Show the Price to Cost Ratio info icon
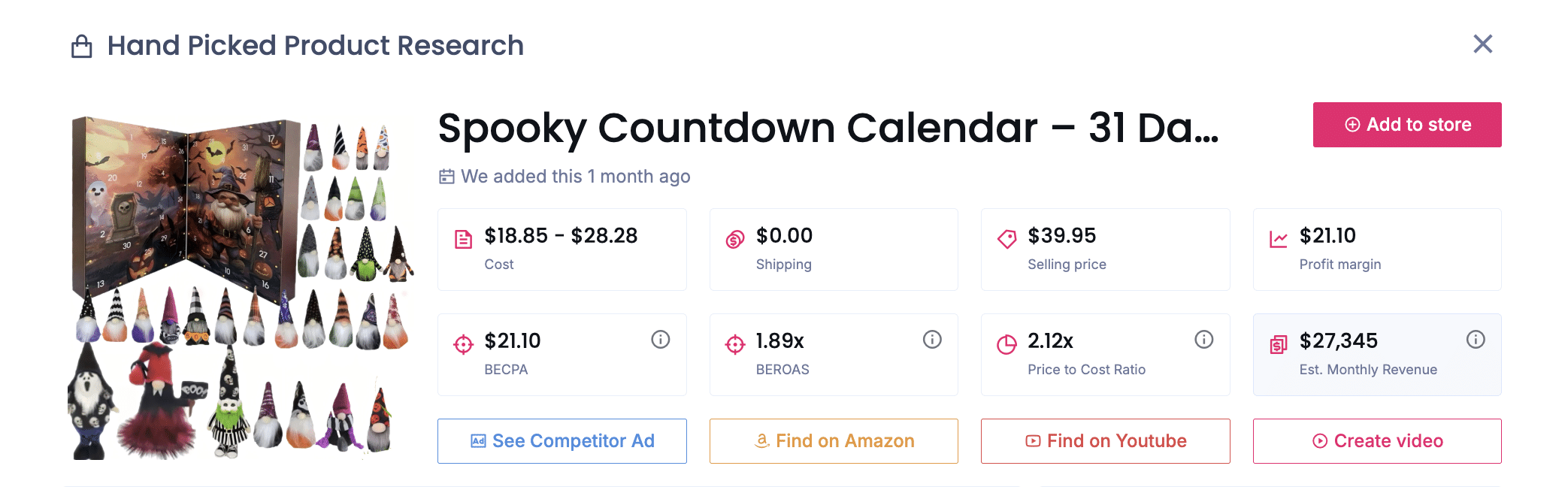Viewport: 1568px width, 487px height. (x=1203, y=340)
